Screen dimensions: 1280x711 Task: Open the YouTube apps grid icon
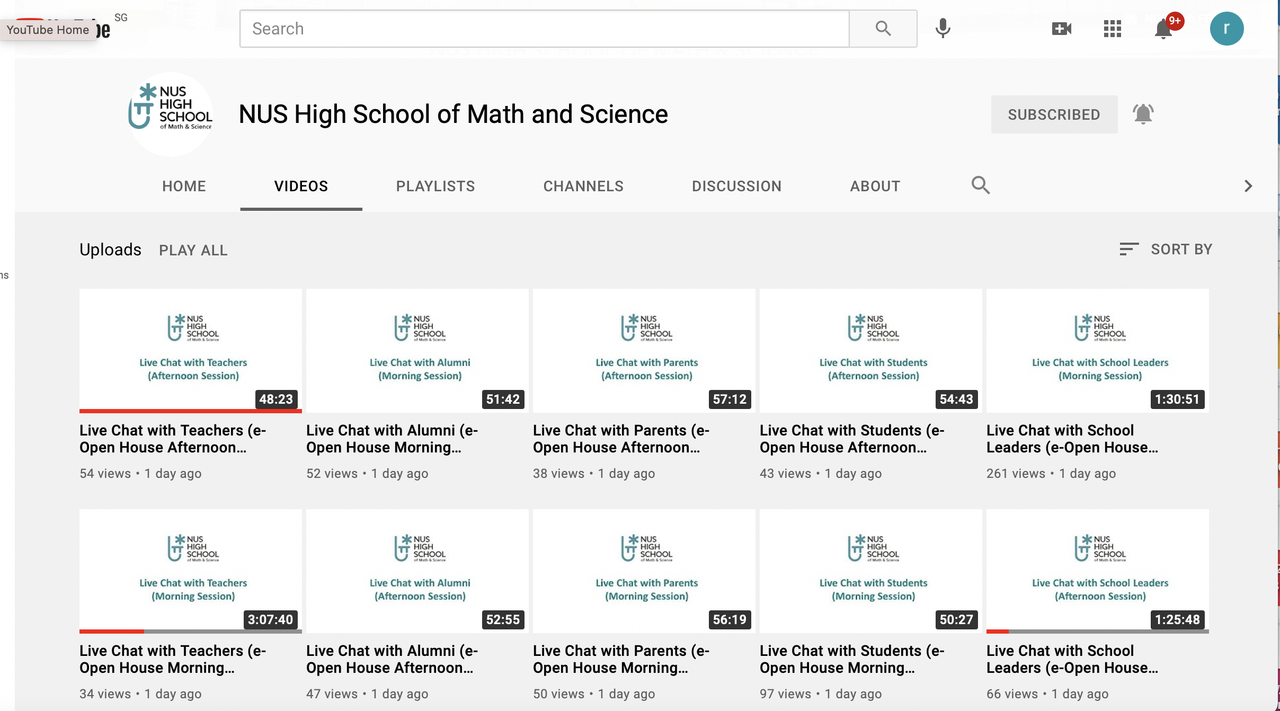pos(1112,29)
